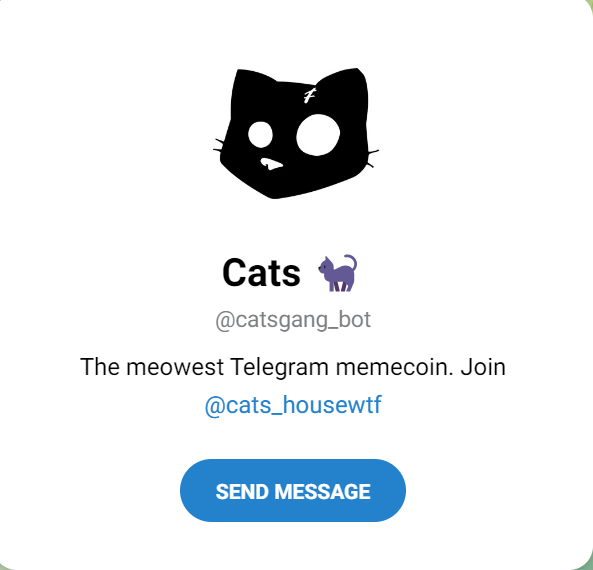This screenshot has height=570, width=593.
Task: Click the white nose on cat avatar
Action: (271, 164)
